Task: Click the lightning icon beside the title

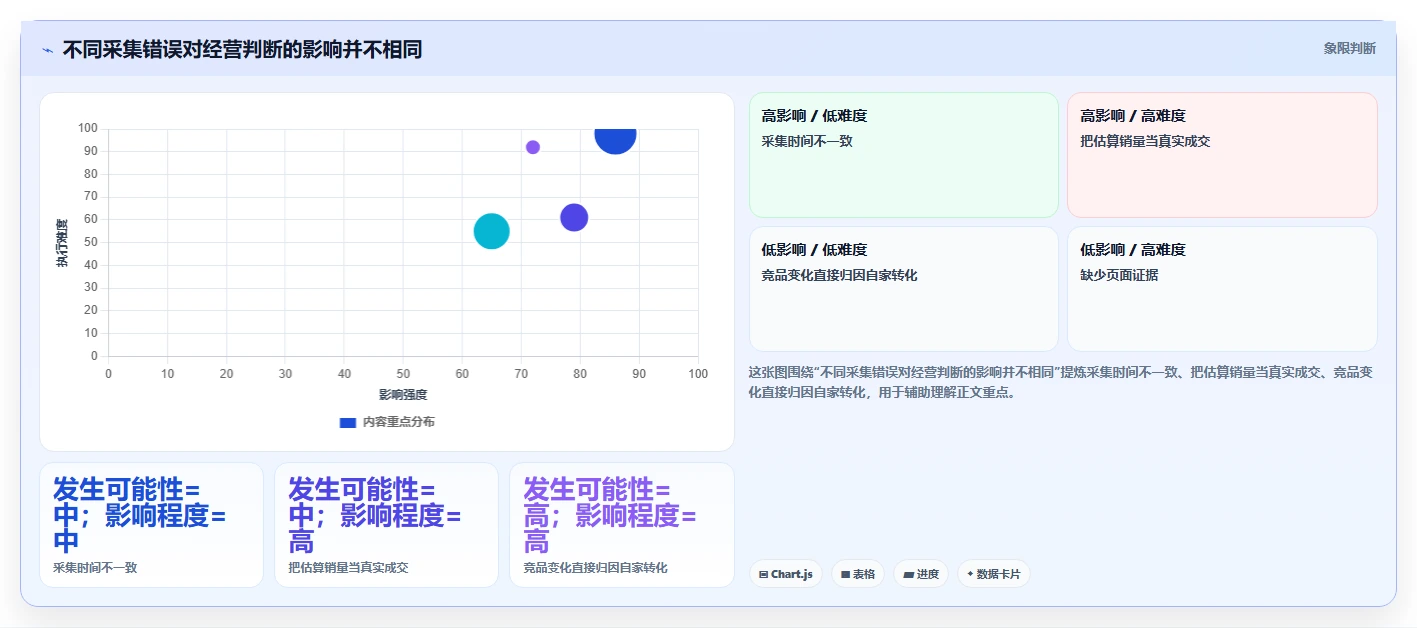Action: (47, 49)
